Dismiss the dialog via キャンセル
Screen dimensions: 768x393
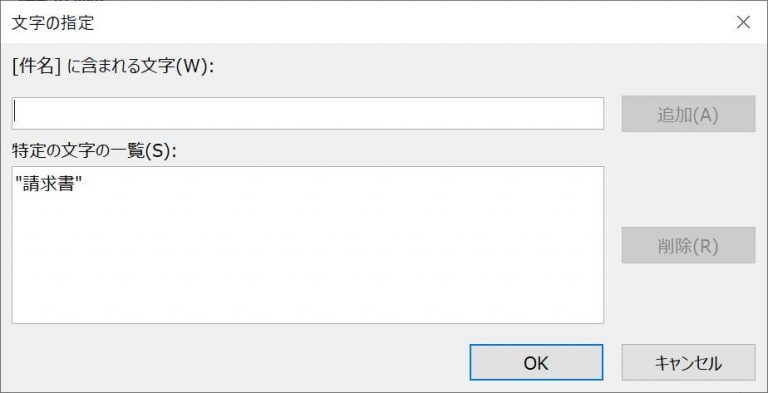(688, 363)
